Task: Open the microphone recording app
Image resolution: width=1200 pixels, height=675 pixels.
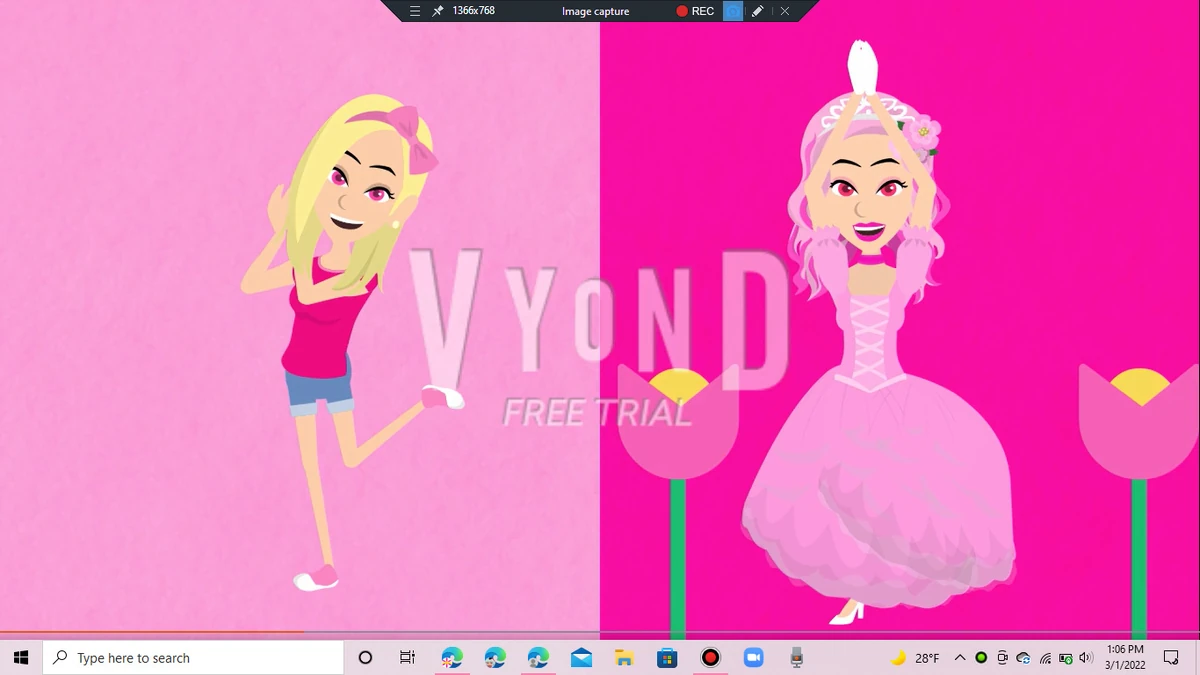Action: point(796,658)
